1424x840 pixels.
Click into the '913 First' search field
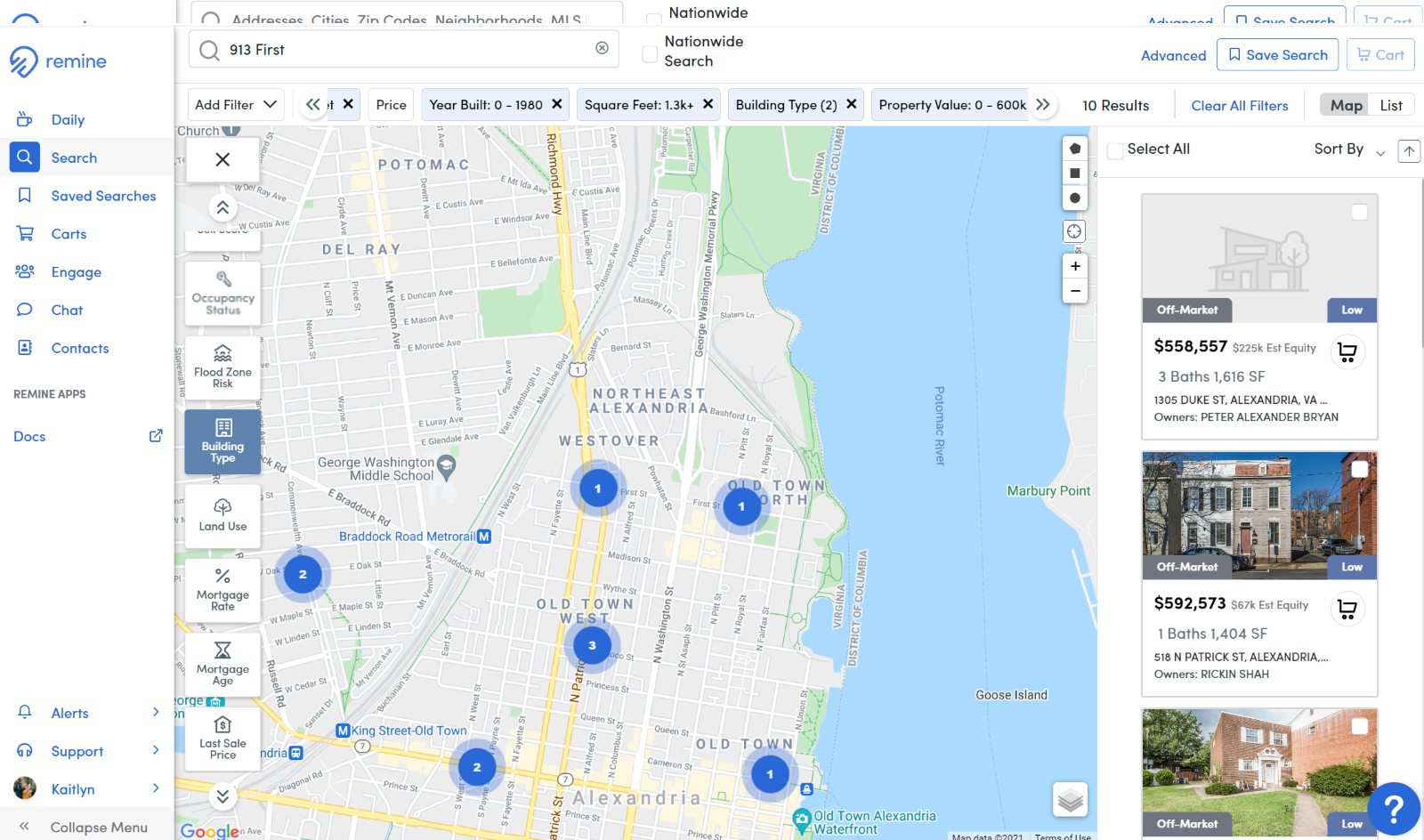point(405,50)
